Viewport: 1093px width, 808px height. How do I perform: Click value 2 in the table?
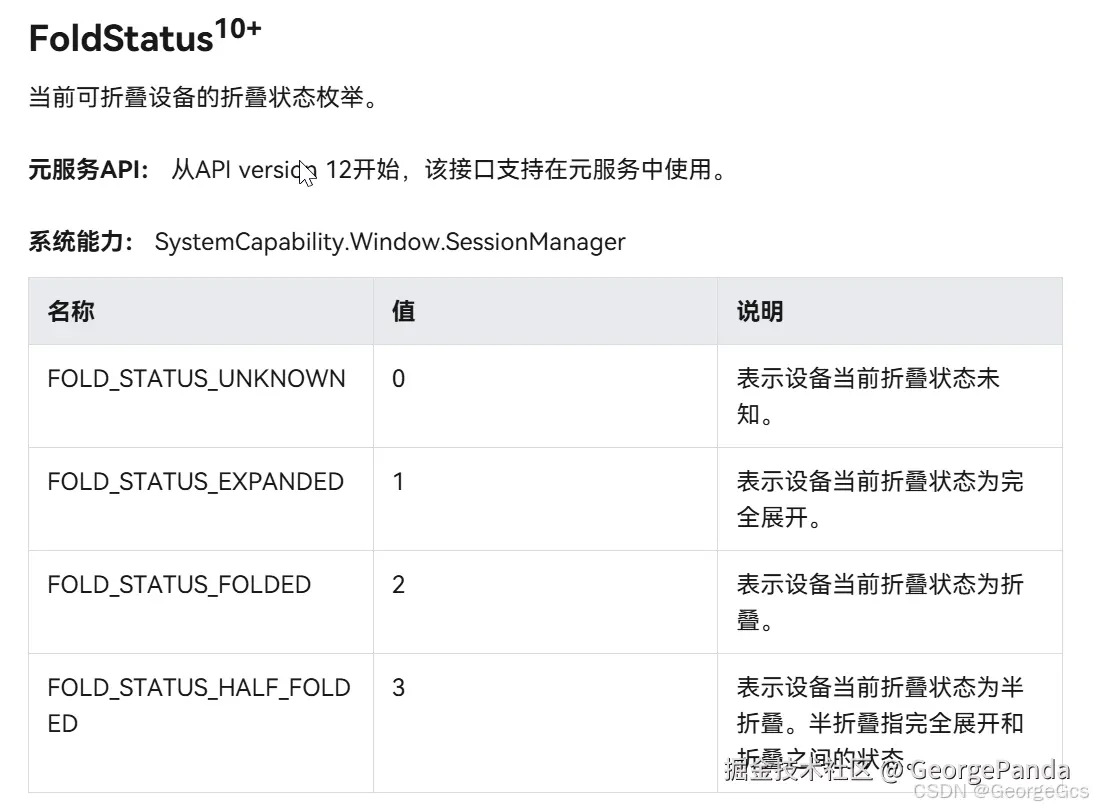[x=398, y=585]
